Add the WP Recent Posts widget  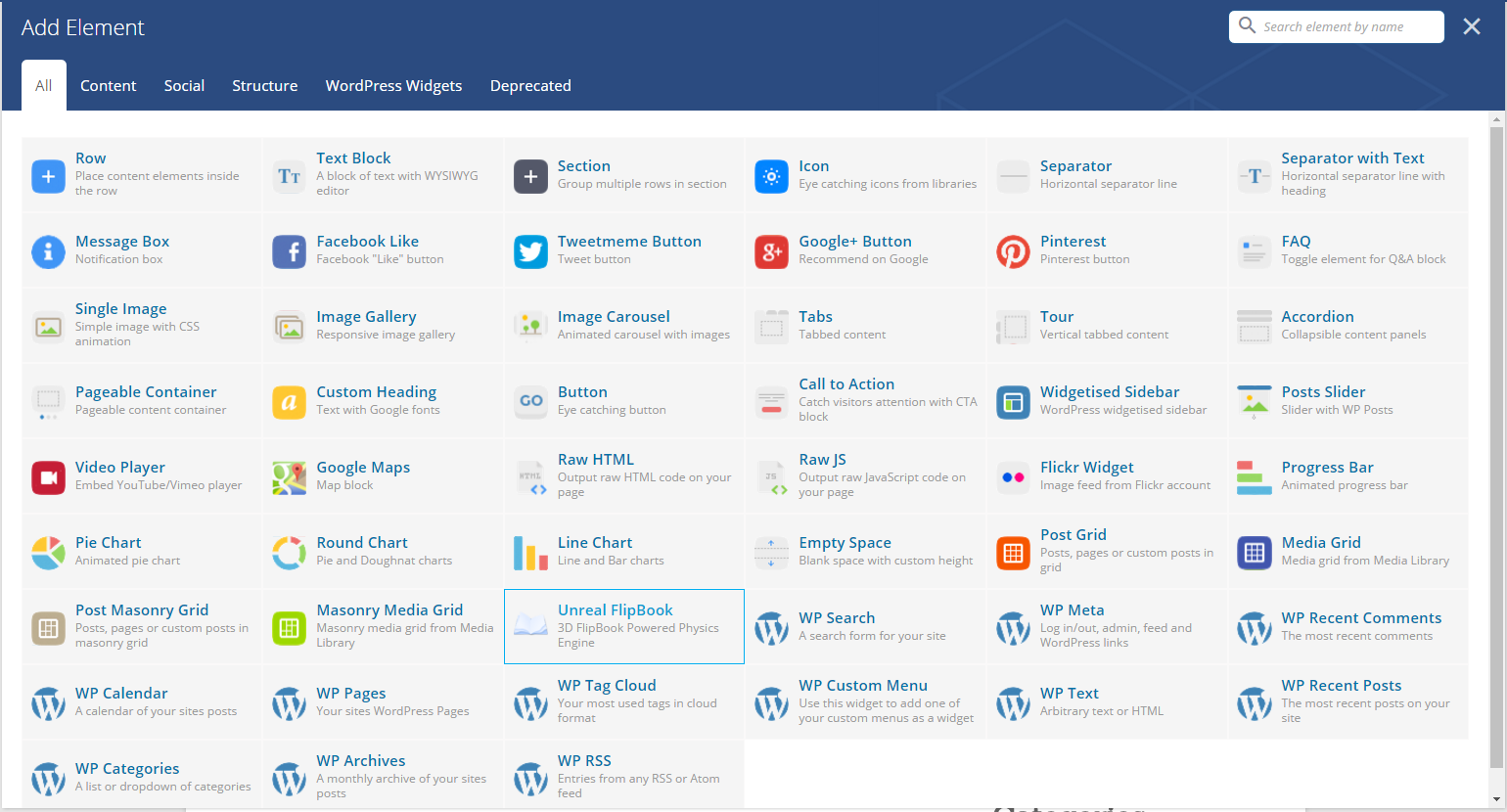(1348, 701)
